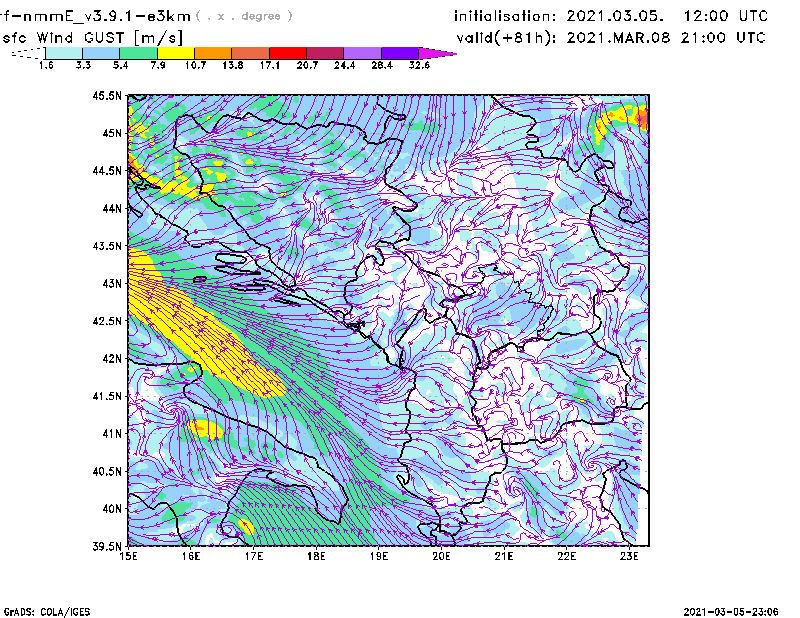The width and height of the screenshot is (800, 618).
Task: Click the '( . x . degree )' gray text
Action: coord(244,16)
